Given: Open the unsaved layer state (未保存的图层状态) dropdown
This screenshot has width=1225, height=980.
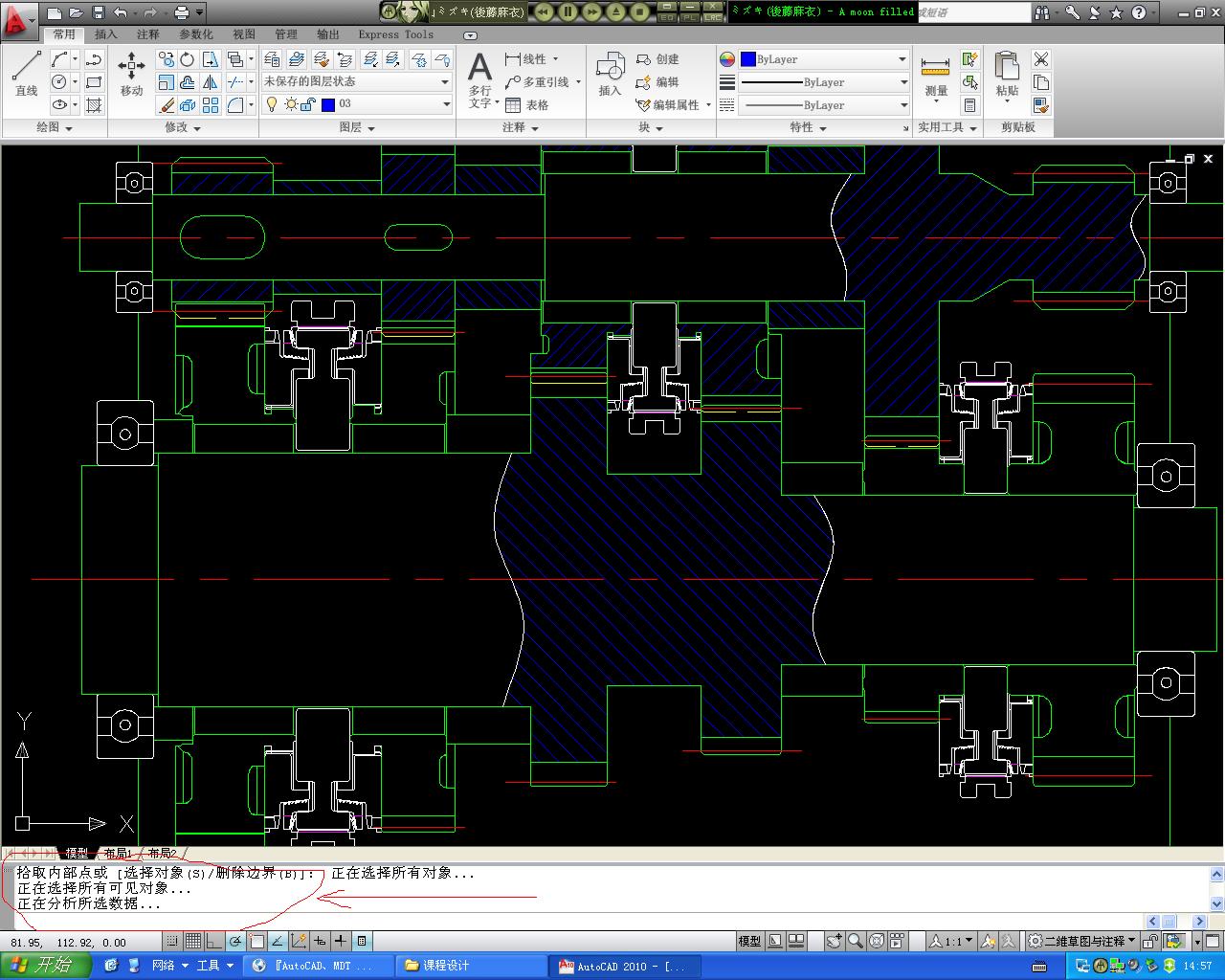Looking at the screenshot, I should (x=357, y=81).
